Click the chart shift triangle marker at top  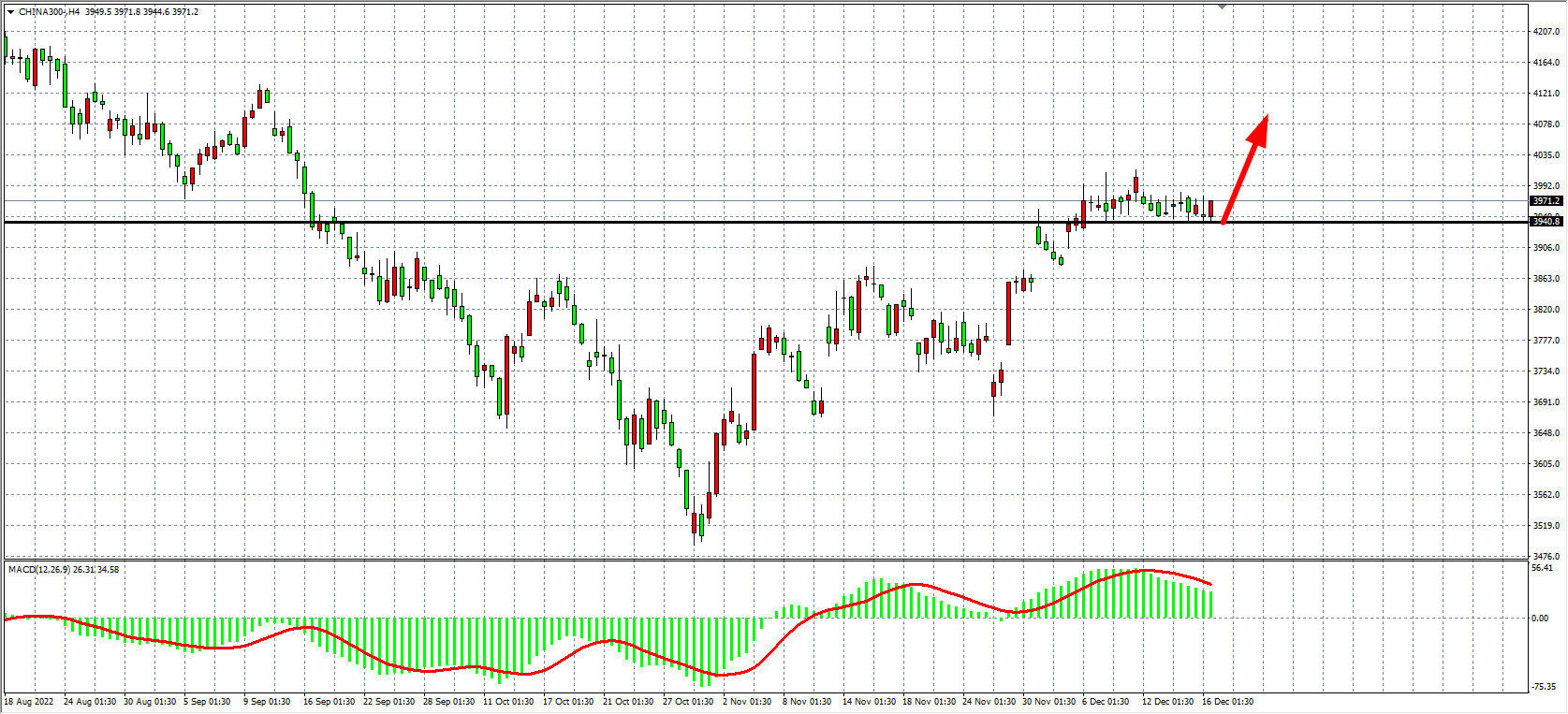(x=1222, y=7)
